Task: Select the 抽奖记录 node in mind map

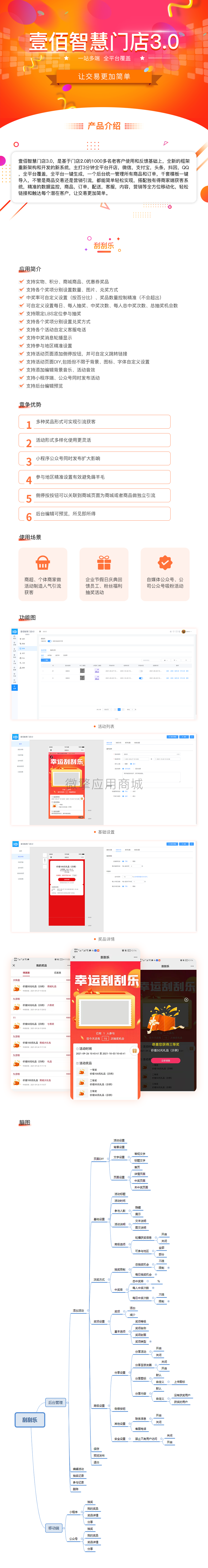Action: click(x=79, y=1476)
